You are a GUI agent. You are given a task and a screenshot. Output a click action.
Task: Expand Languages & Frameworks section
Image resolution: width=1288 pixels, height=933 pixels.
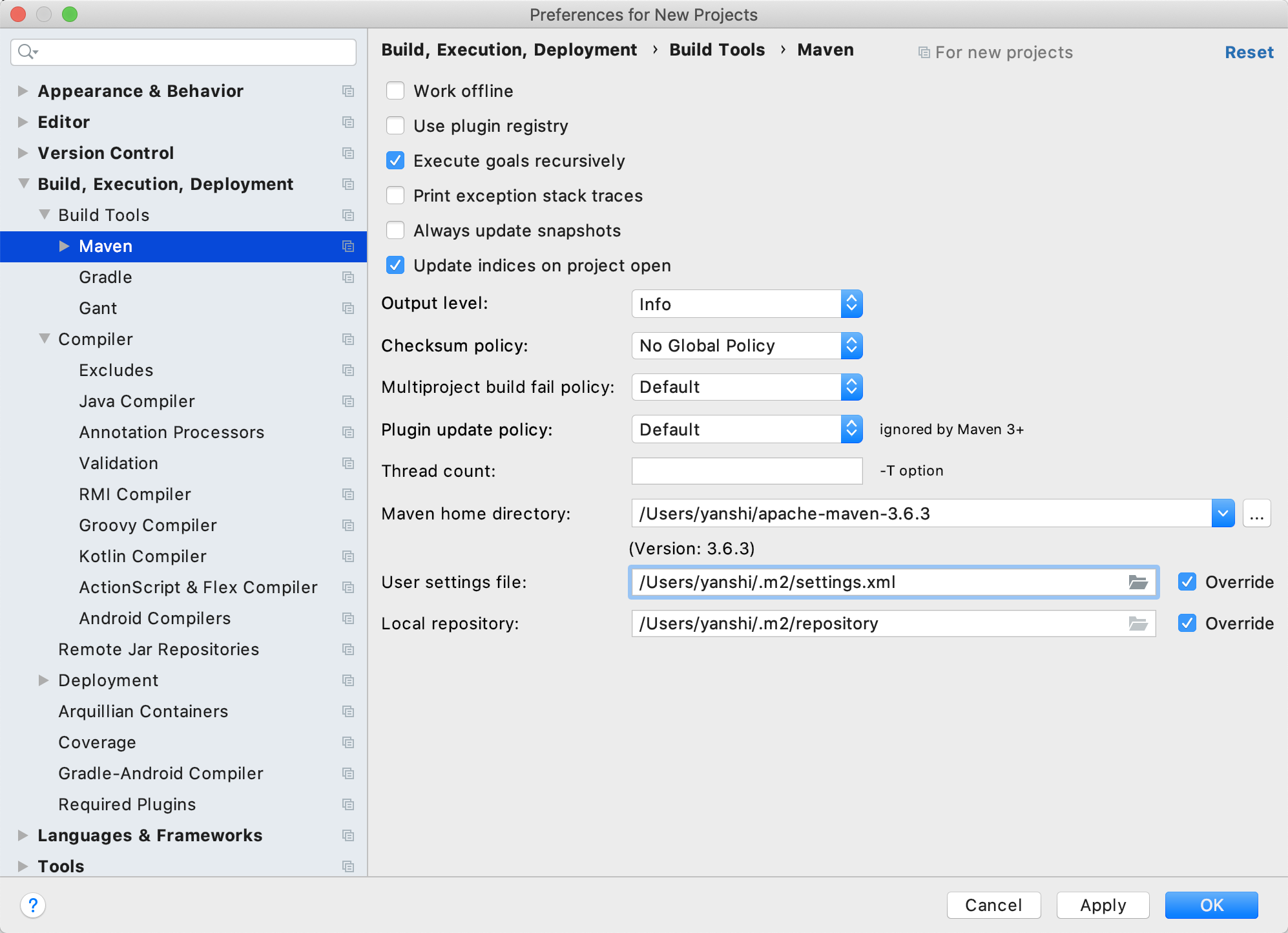[x=23, y=835]
